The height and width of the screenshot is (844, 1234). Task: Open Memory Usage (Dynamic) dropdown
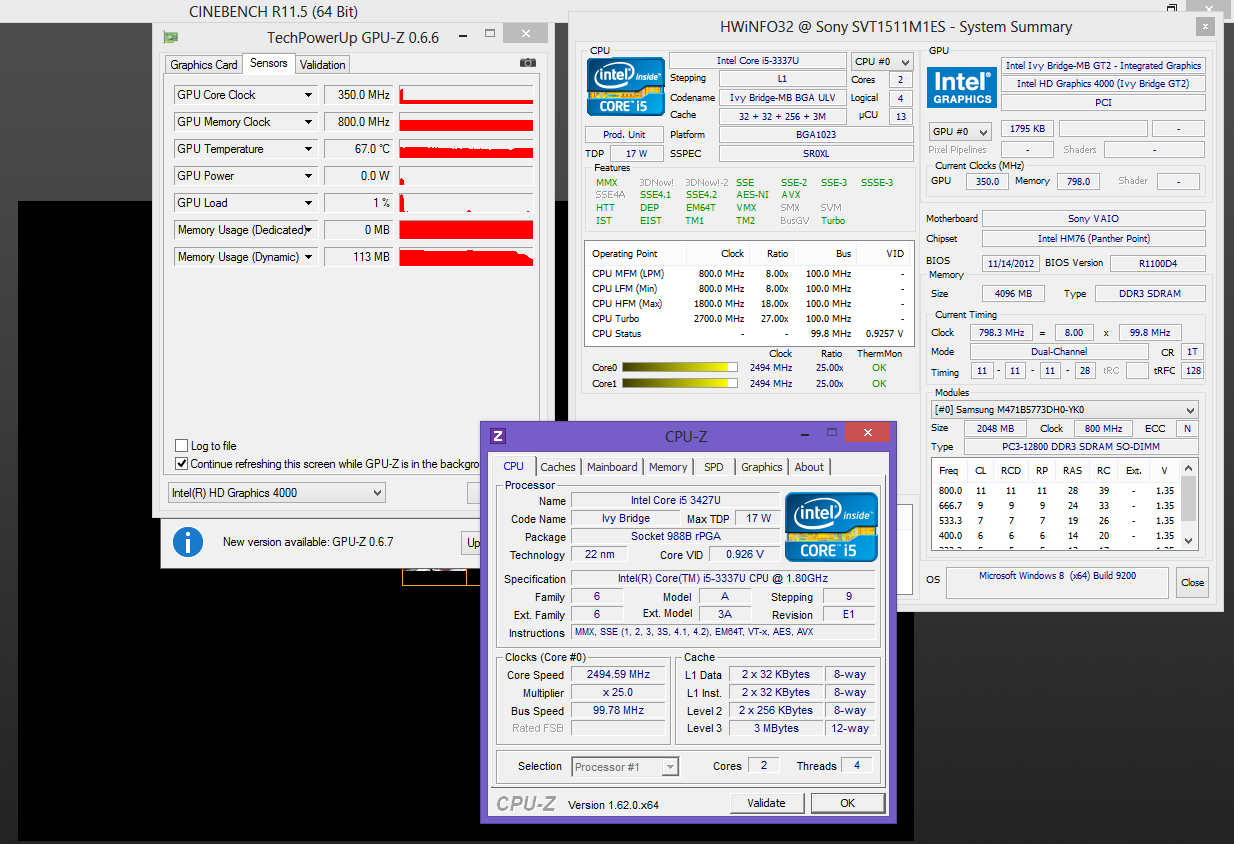tap(309, 257)
